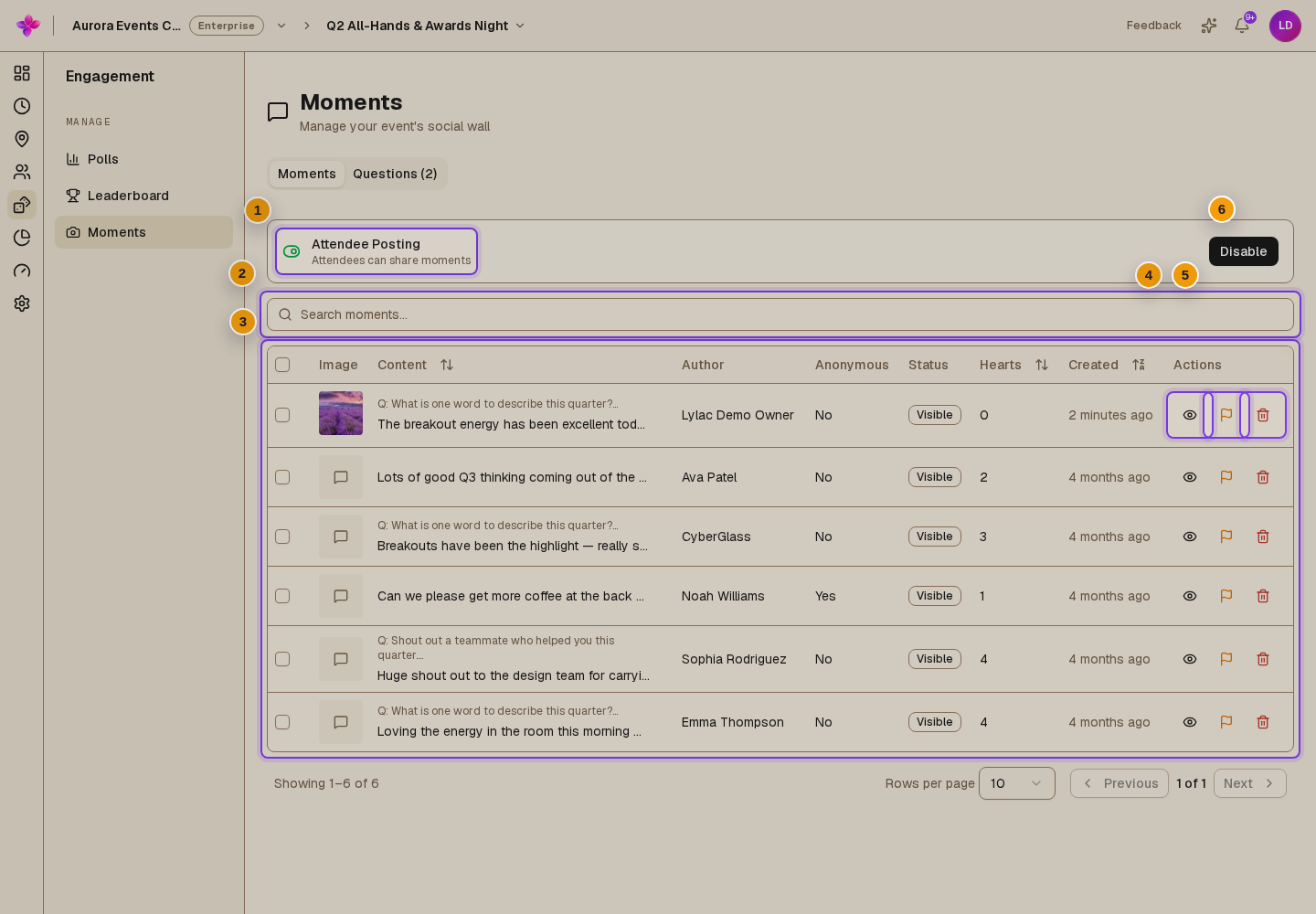
Task: Click the Feedback link
Action: [x=1154, y=26]
